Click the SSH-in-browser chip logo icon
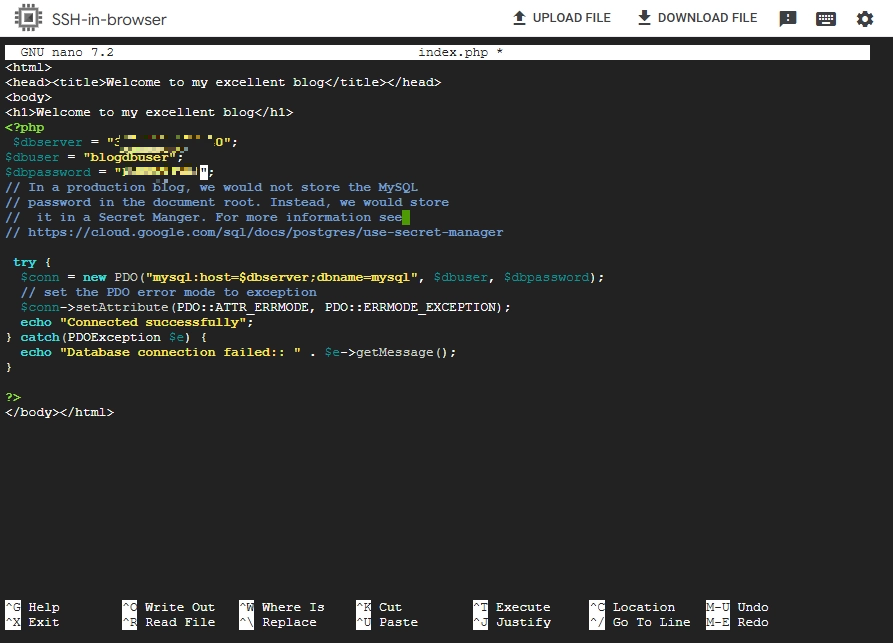The image size is (893, 643). click(x=28, y=18)
